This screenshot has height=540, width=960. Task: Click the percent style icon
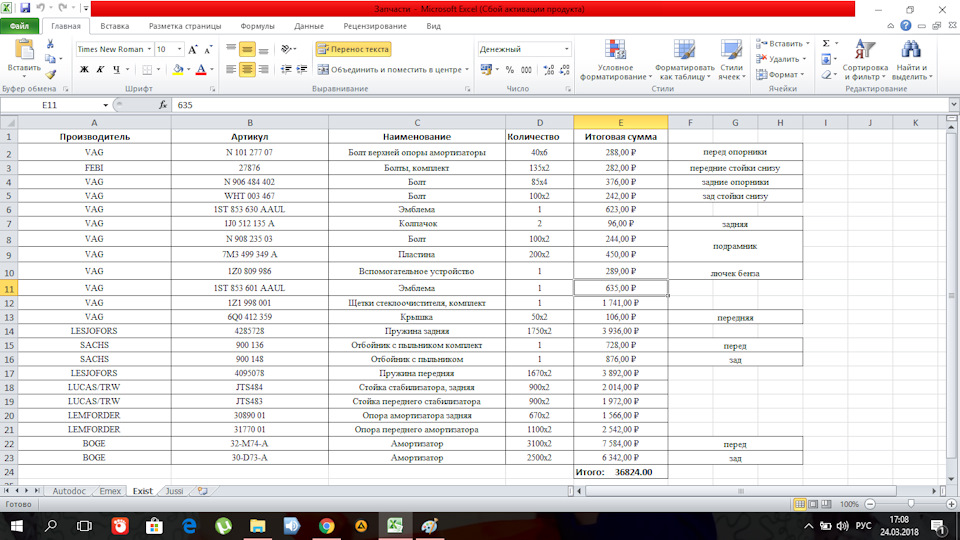click(509, 70)
